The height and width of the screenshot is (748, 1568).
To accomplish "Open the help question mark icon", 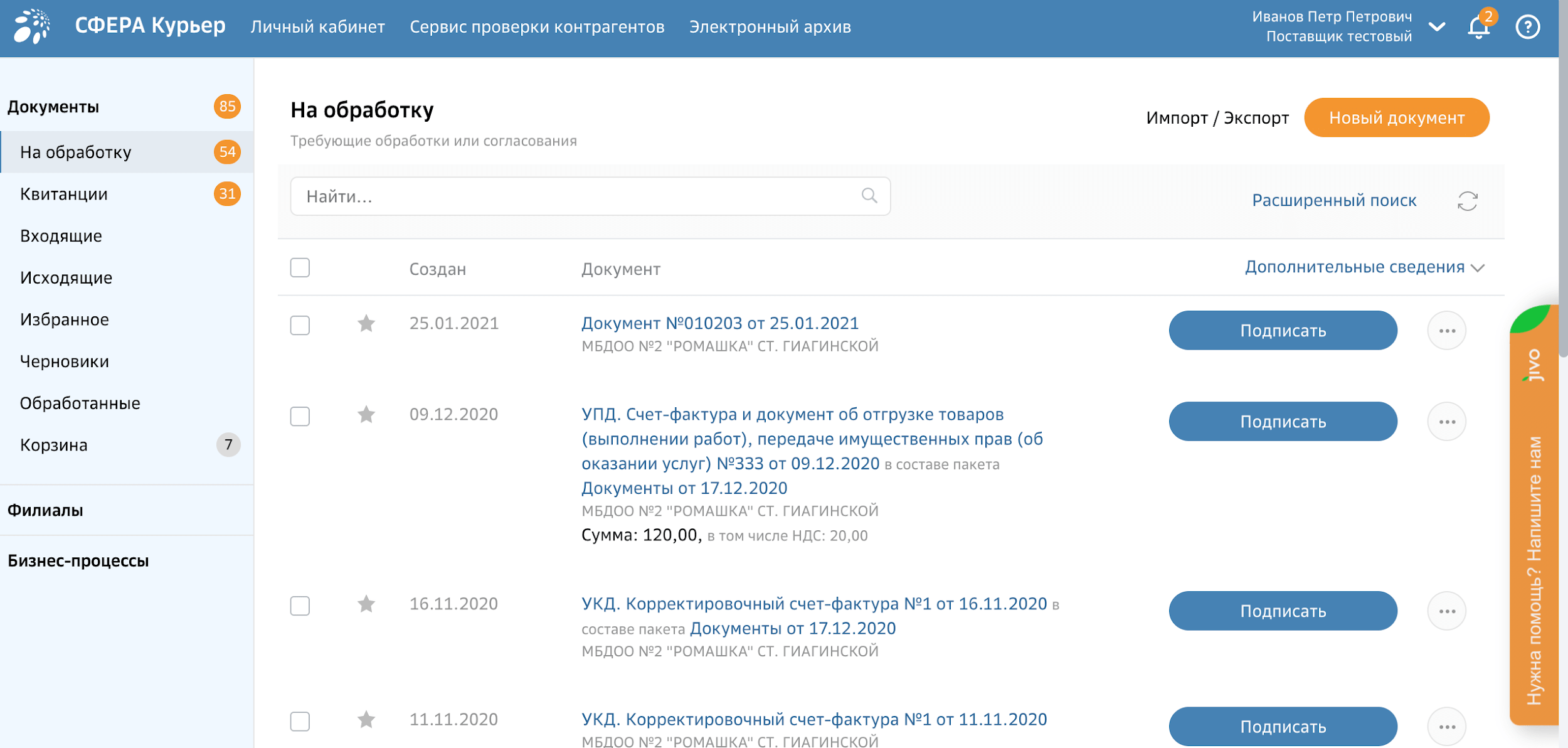I will tap(1528, 27).
